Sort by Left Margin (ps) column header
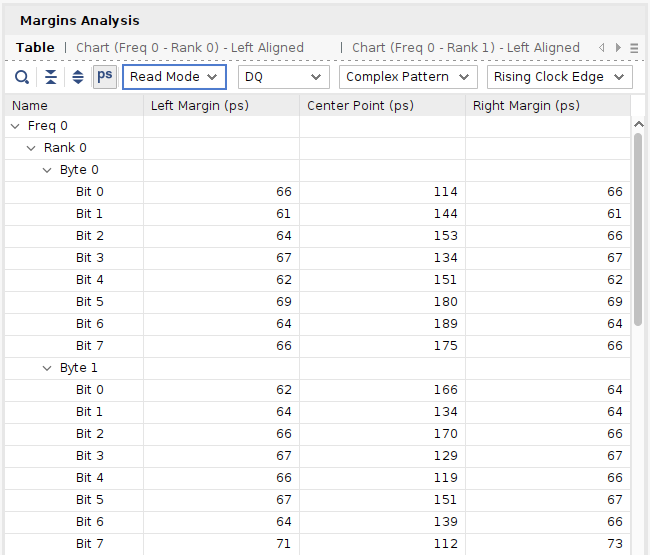Viewport: 650px width, 555px height. coord(221,105)
